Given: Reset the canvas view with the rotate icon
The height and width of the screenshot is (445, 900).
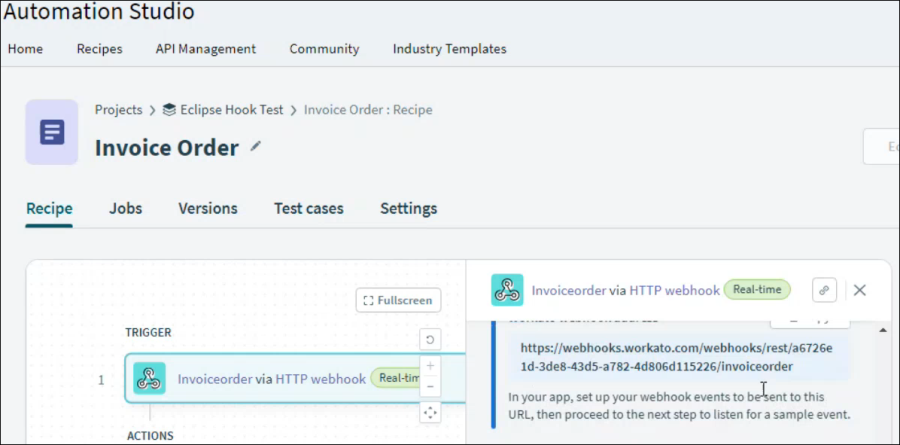Looking at the screenshot, I should (x=430, y=340).
